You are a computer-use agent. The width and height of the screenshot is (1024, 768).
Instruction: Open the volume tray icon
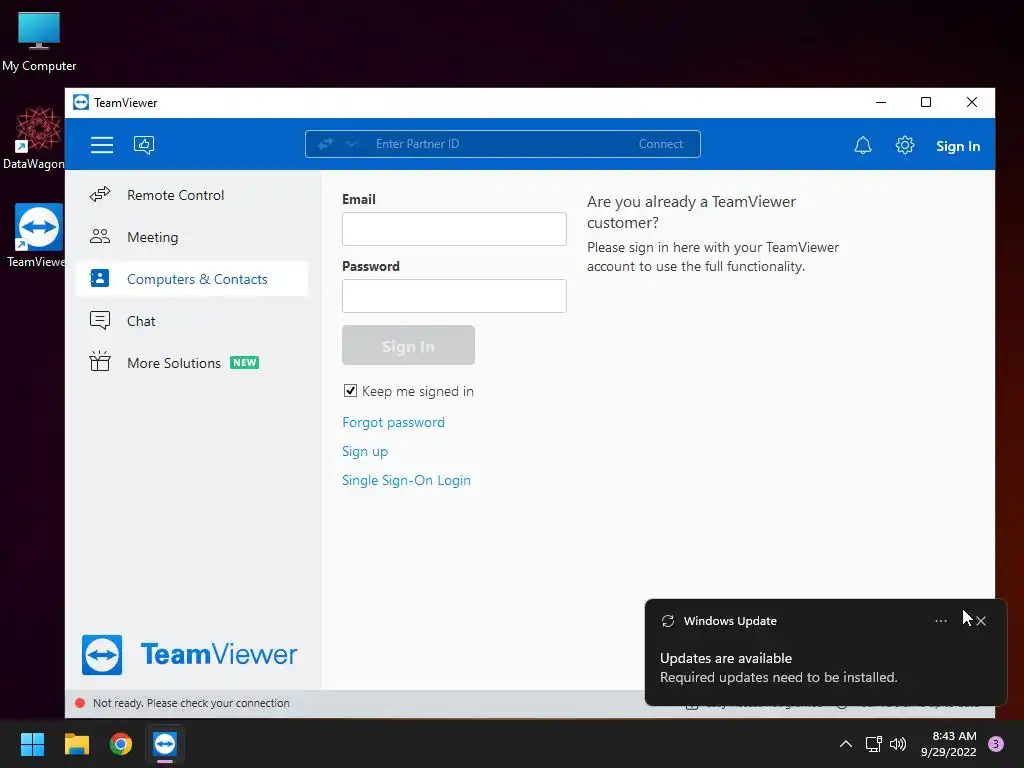[x=898, y=744]
